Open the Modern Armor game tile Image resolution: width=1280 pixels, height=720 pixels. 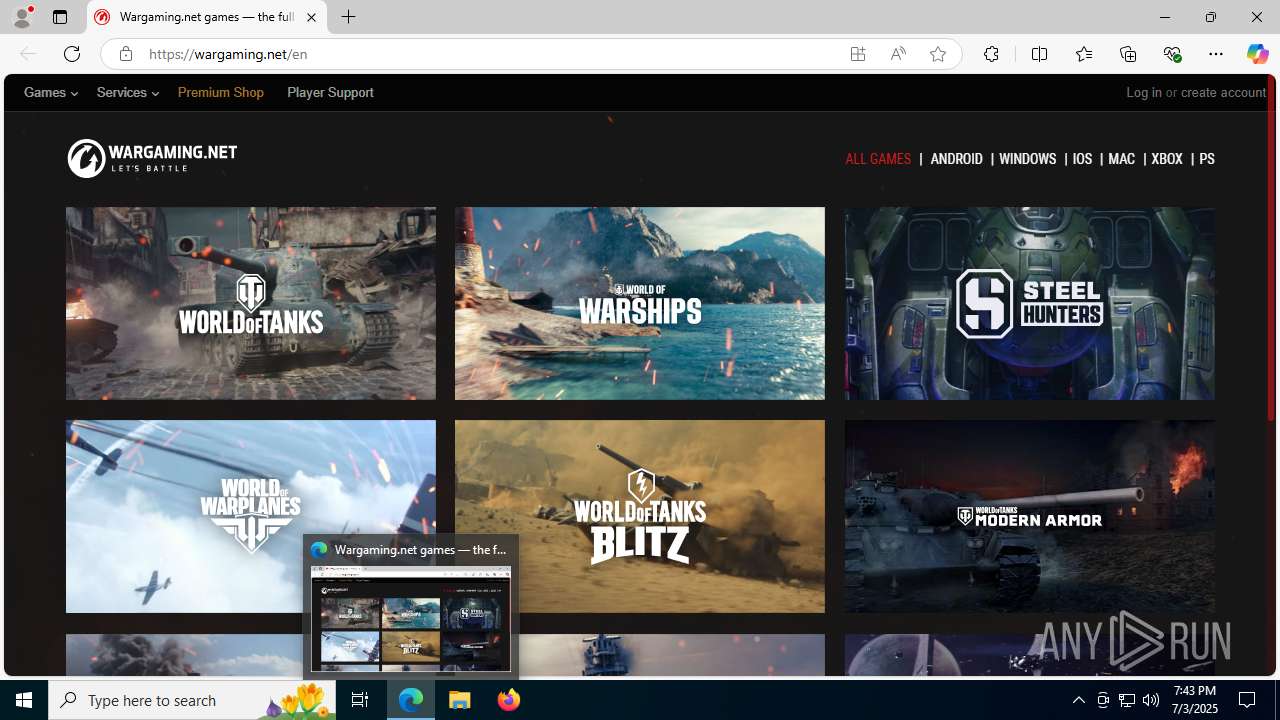coord(1029,516)
